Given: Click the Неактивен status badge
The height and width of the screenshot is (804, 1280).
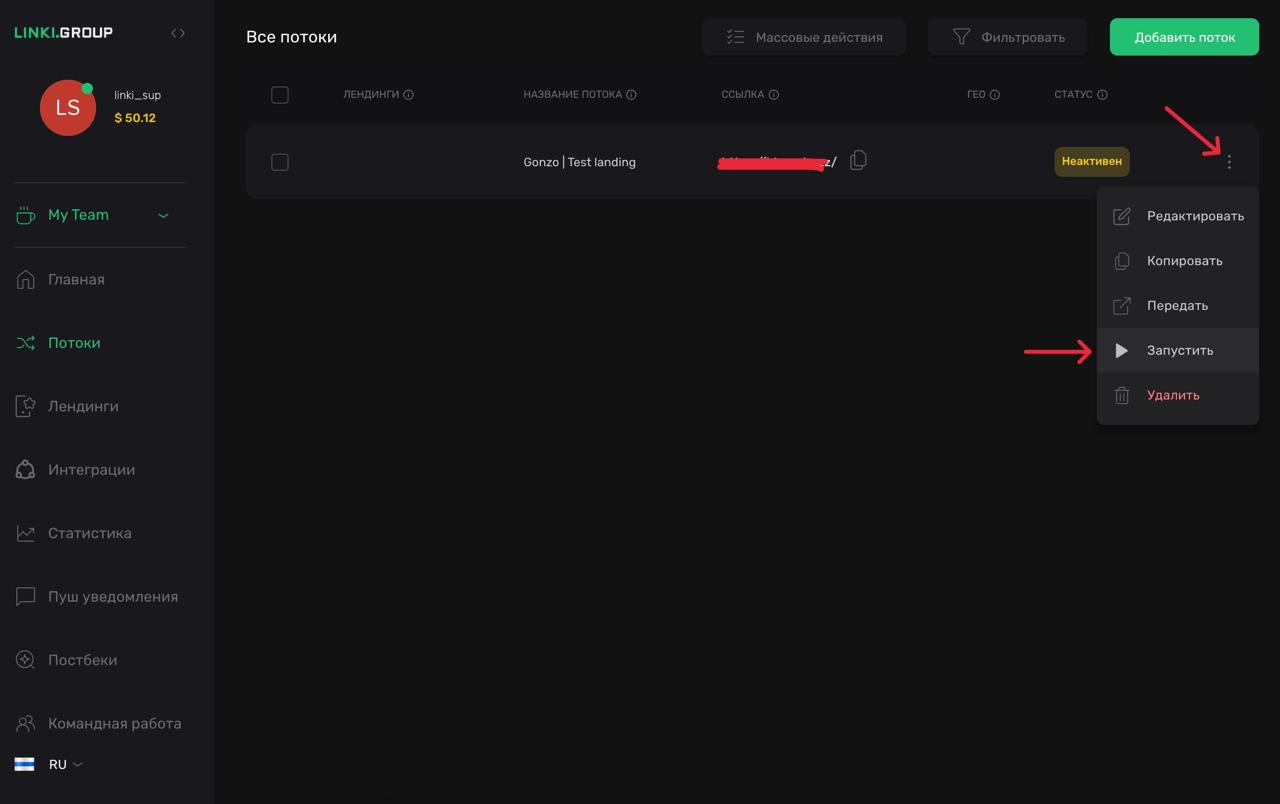Looking at the screenshot, I should click(1091, 161).
